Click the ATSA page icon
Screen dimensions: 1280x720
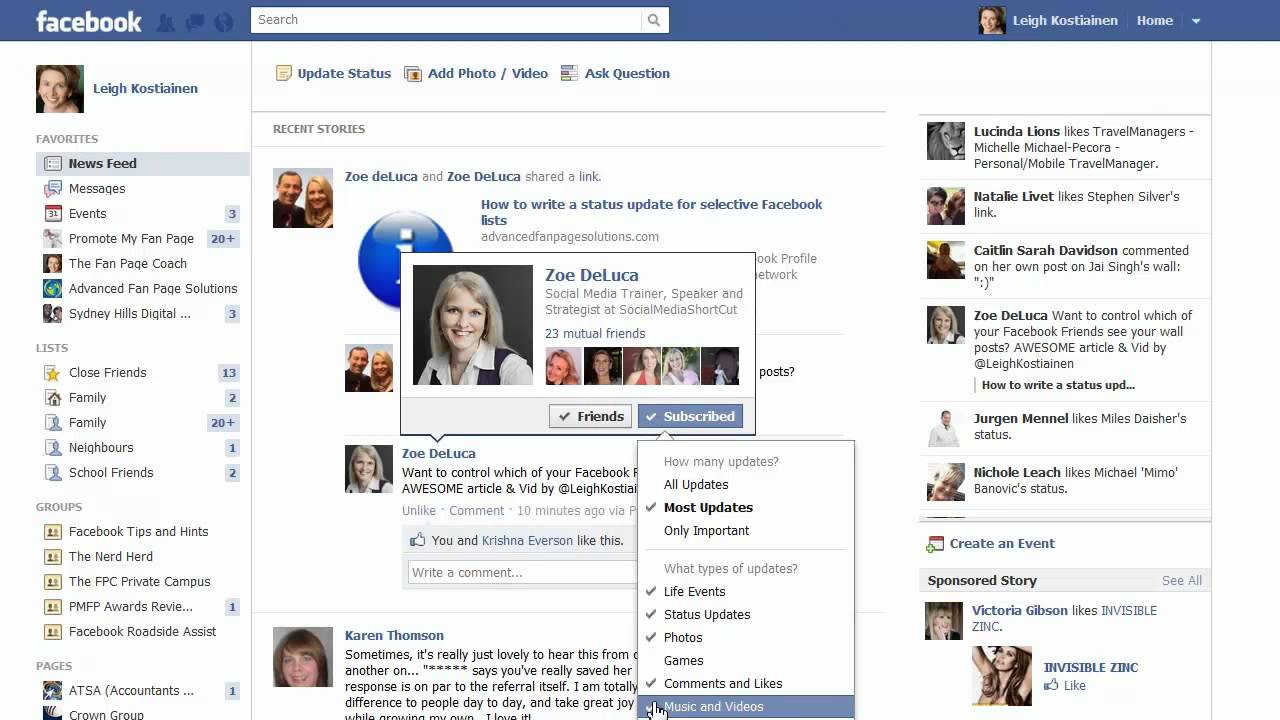click(x=53, y=690)
